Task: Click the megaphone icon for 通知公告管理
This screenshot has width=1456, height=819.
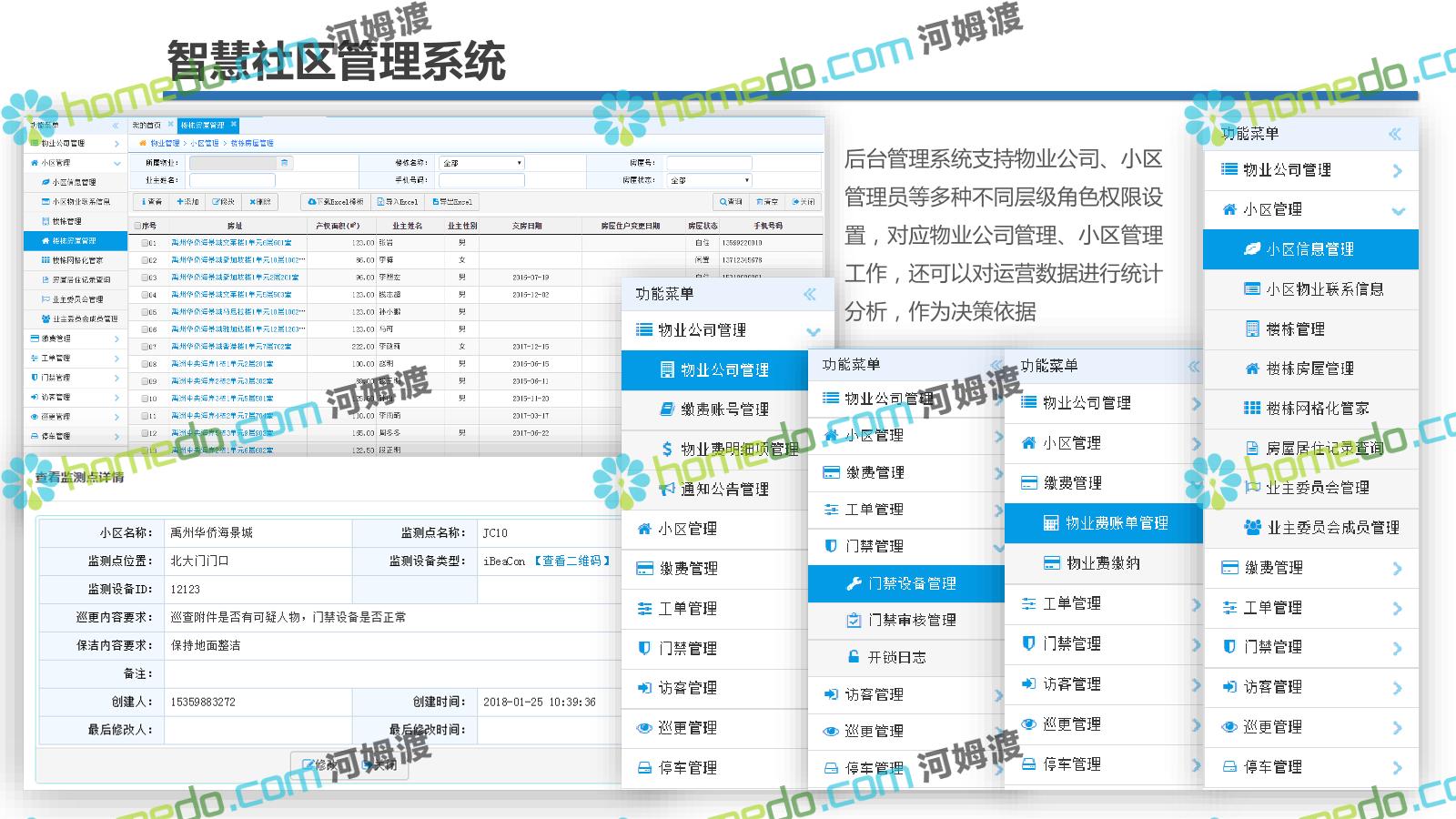Action: tap(667, 489)
